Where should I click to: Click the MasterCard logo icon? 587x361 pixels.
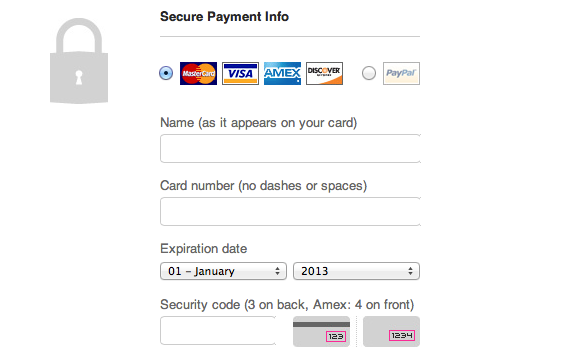[x=198, y=73]
